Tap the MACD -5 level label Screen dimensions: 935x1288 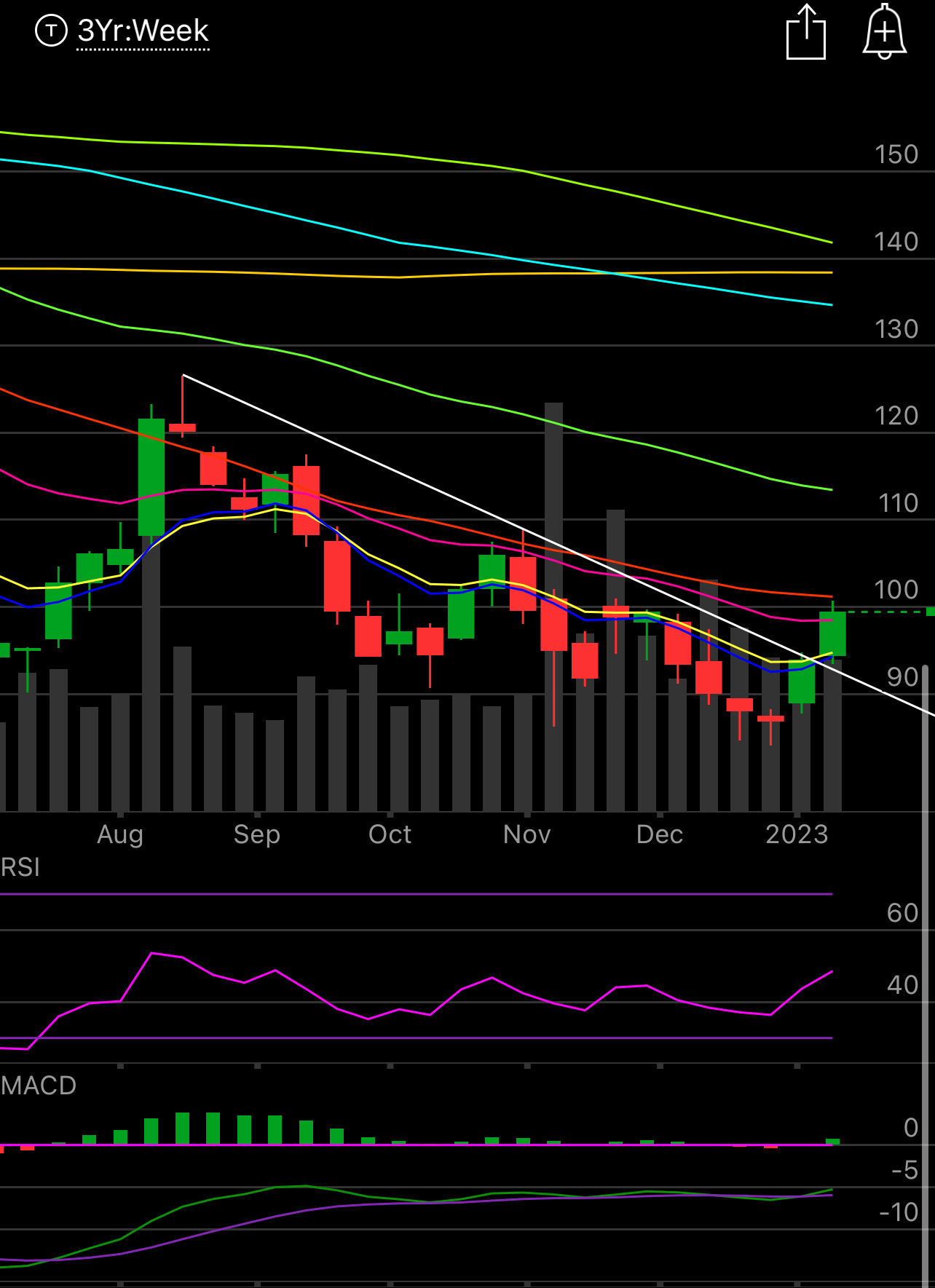[x=905, y=1170]
